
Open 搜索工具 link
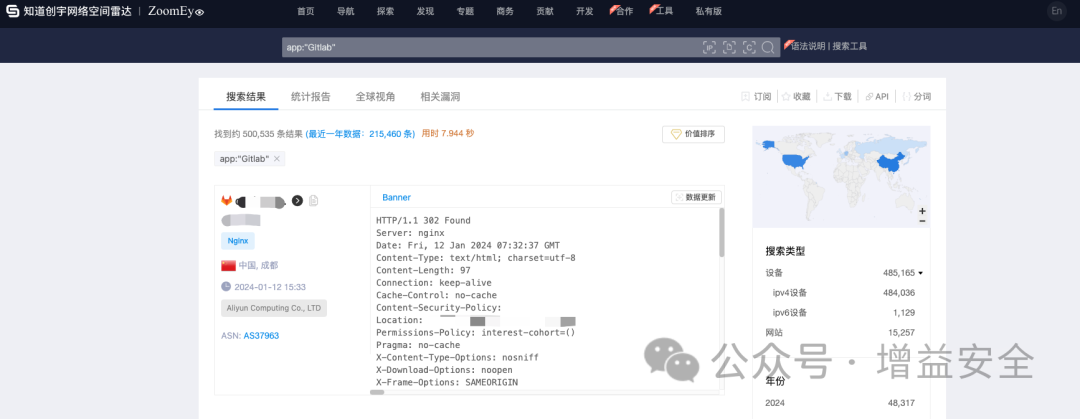[849, 46]
